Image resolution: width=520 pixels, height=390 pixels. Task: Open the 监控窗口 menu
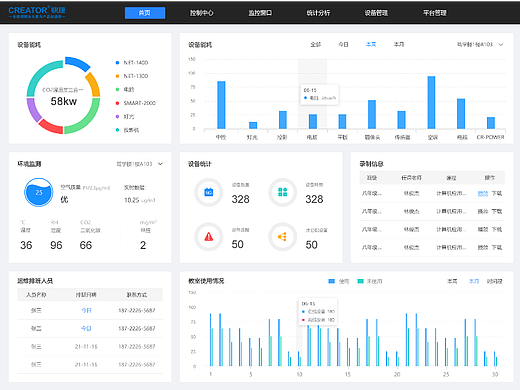click(x=260, y=13)
